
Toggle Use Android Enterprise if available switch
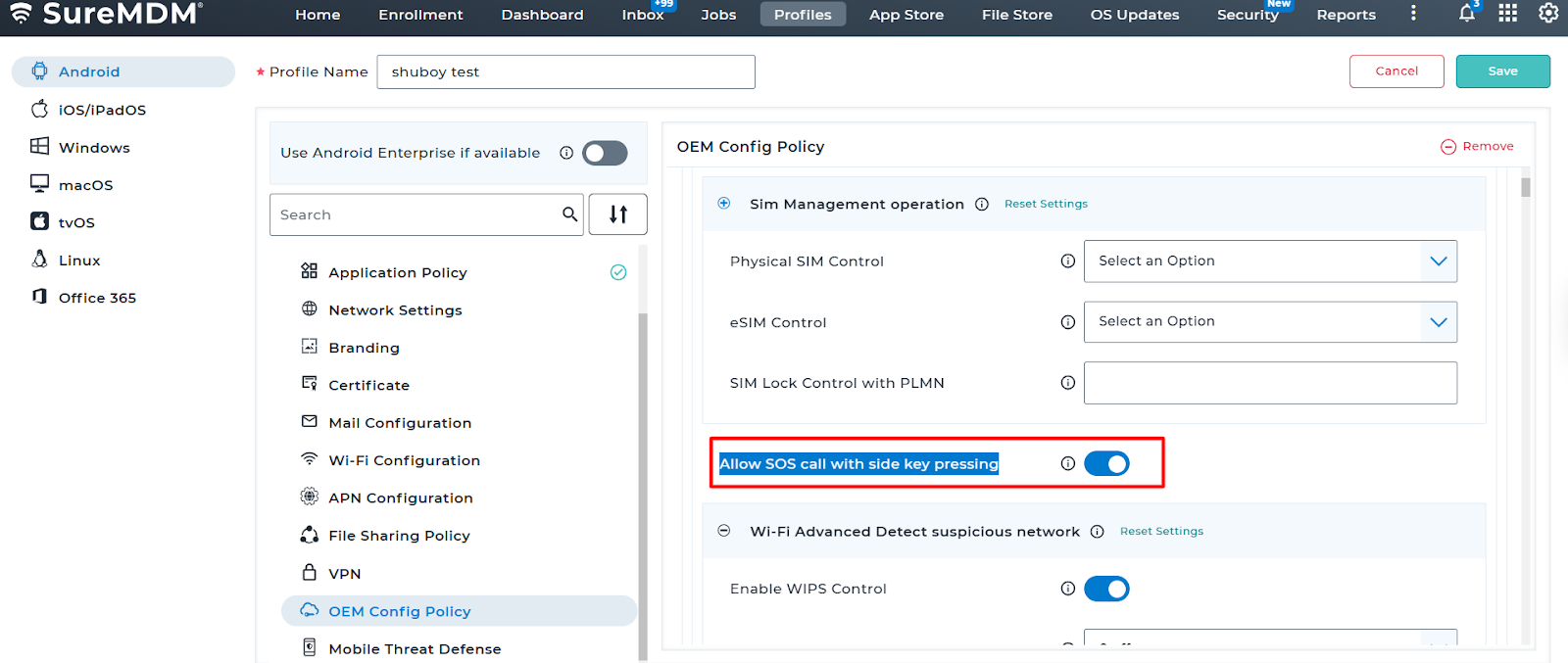click(605, 154)
